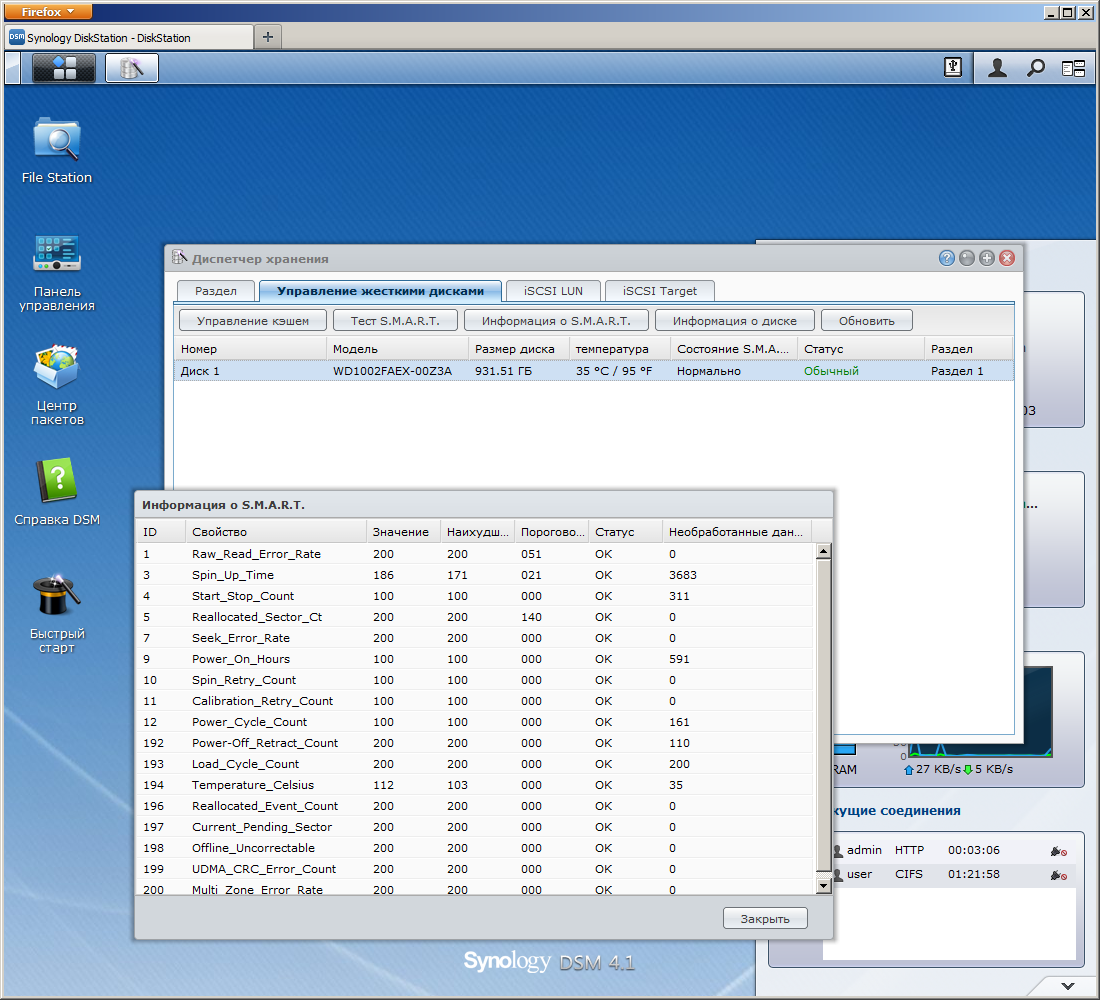Select the Load_Cycle_Count row

(x=474, y=764)
